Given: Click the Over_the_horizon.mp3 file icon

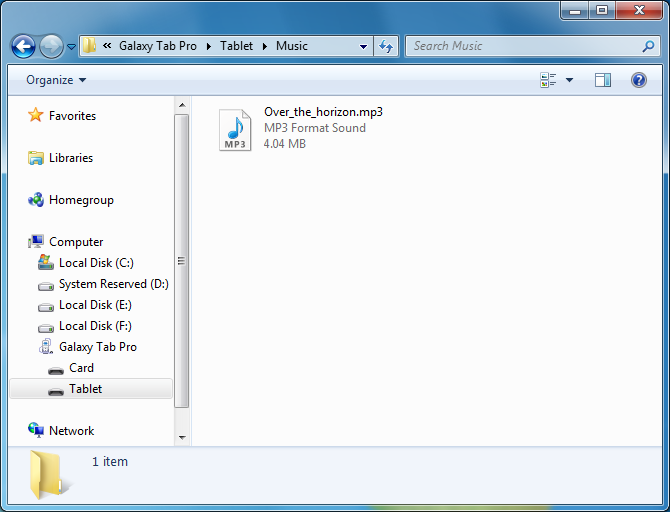Looking at the screenshot, I should [x=235, y=129].
